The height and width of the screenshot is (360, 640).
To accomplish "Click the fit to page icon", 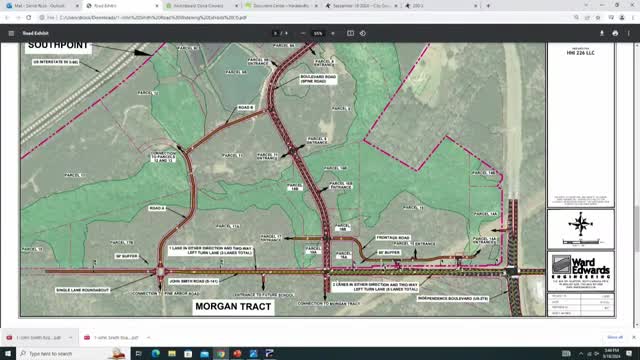I will 350,33.
